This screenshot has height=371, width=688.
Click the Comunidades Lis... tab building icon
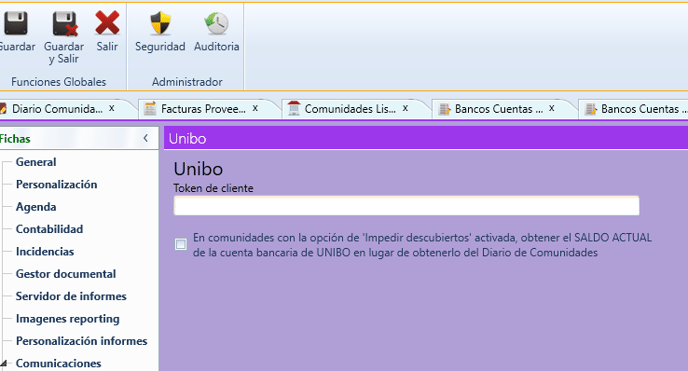coord(294,108)
